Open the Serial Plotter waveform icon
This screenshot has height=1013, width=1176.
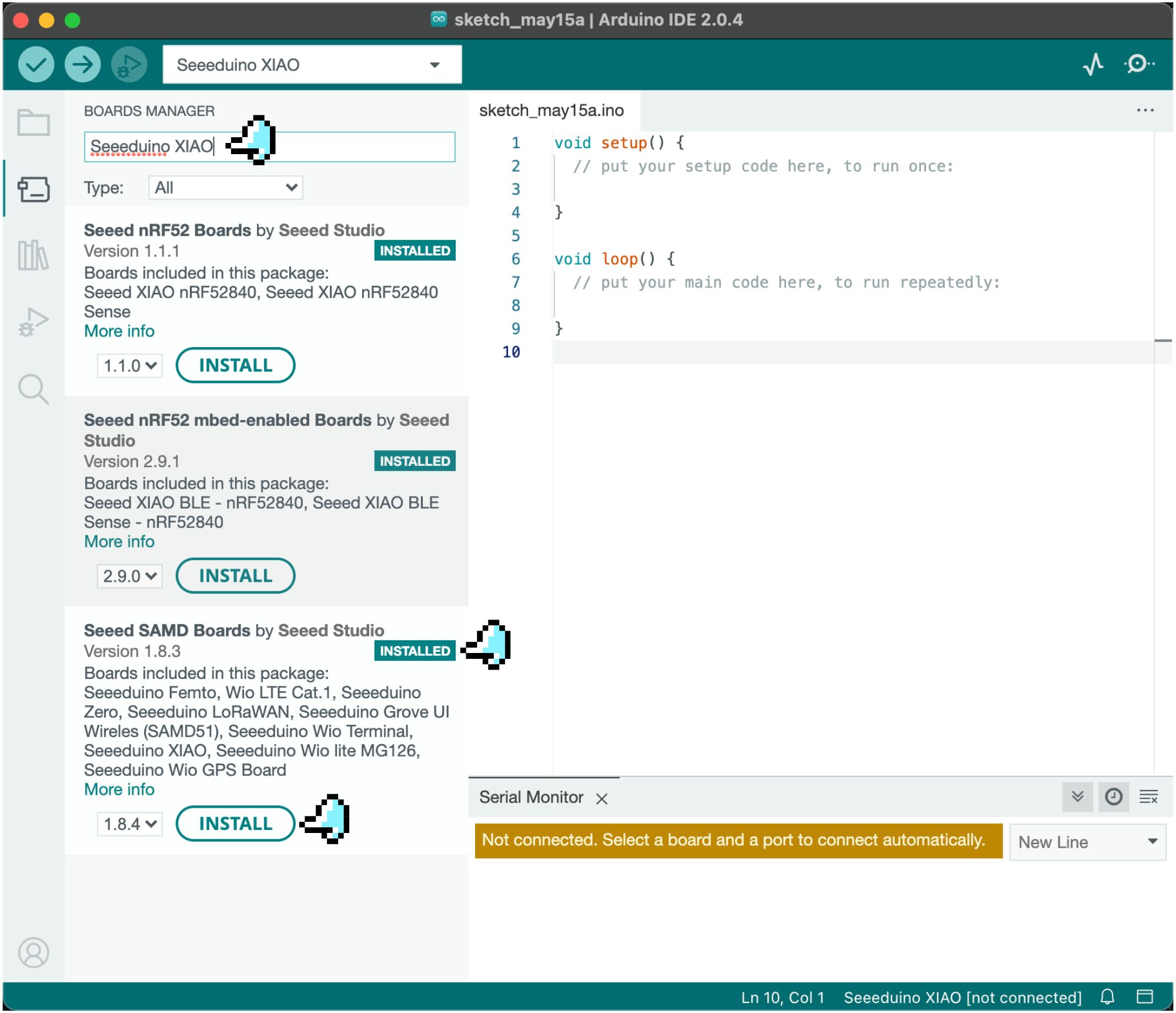pyautogui.click(x=1093, y=64)
